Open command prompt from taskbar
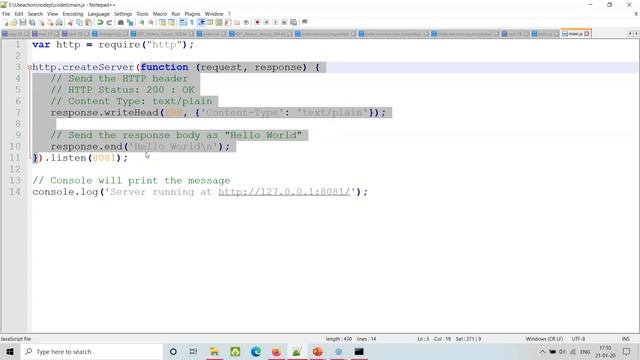640x360 pixels. (359, 351)
